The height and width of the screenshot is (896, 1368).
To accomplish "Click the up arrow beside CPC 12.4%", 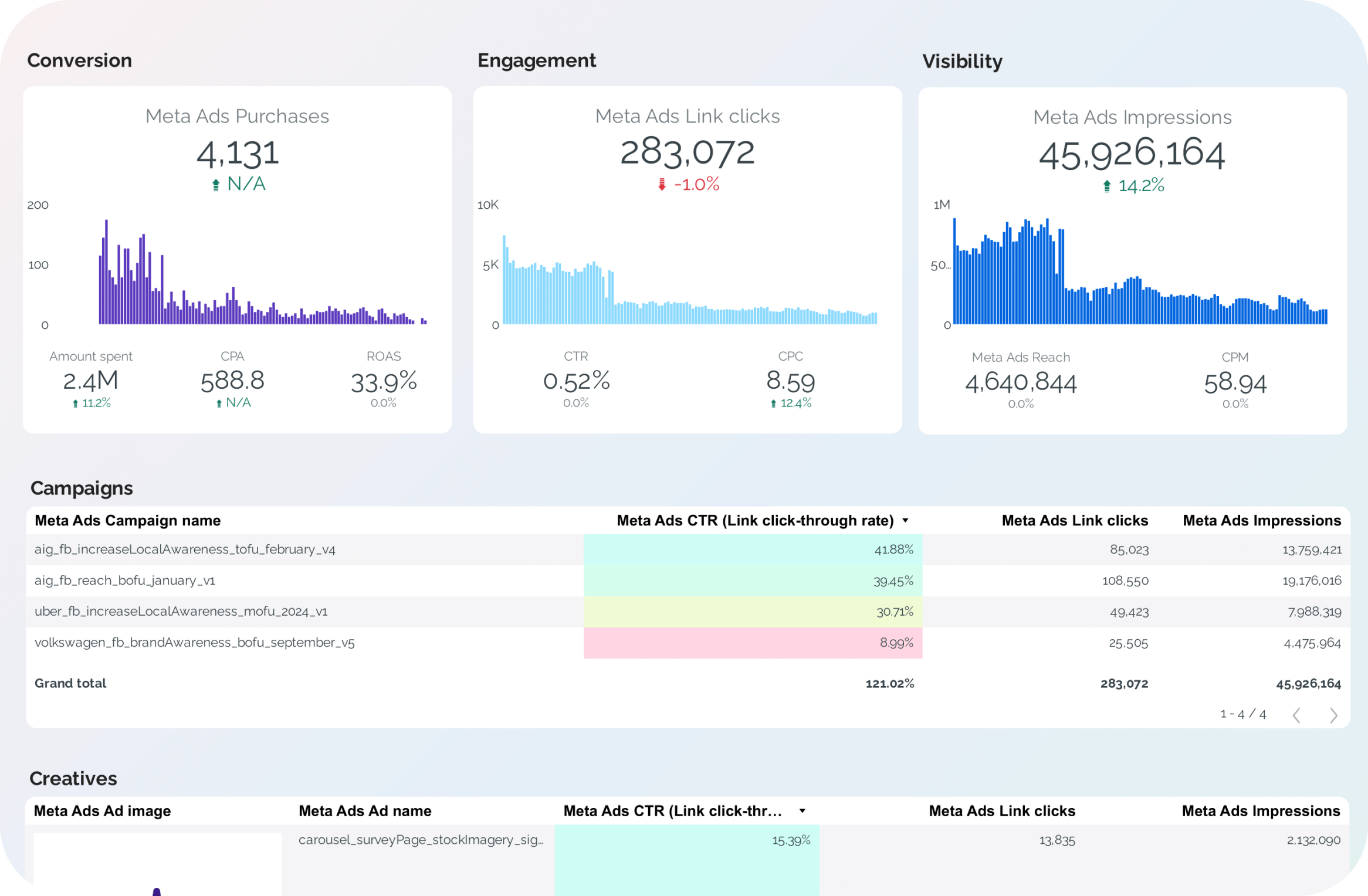I will [773, 403].
